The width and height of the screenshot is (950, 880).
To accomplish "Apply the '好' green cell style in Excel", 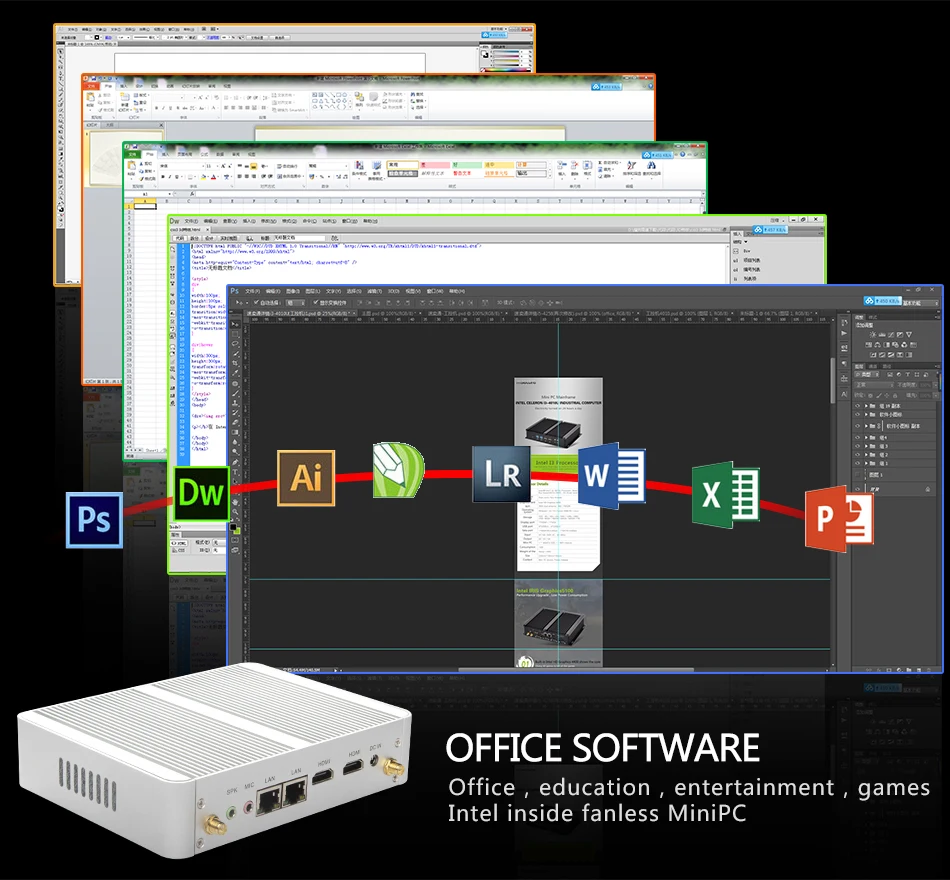I will point(467,165).
